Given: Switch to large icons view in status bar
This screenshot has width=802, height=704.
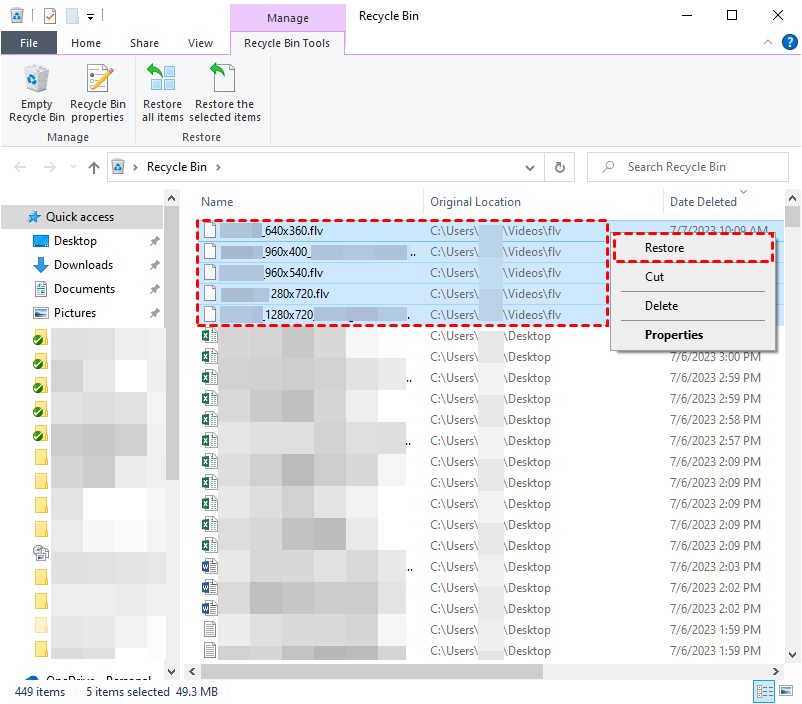Looking at the screenshot, I should (786, 691).
